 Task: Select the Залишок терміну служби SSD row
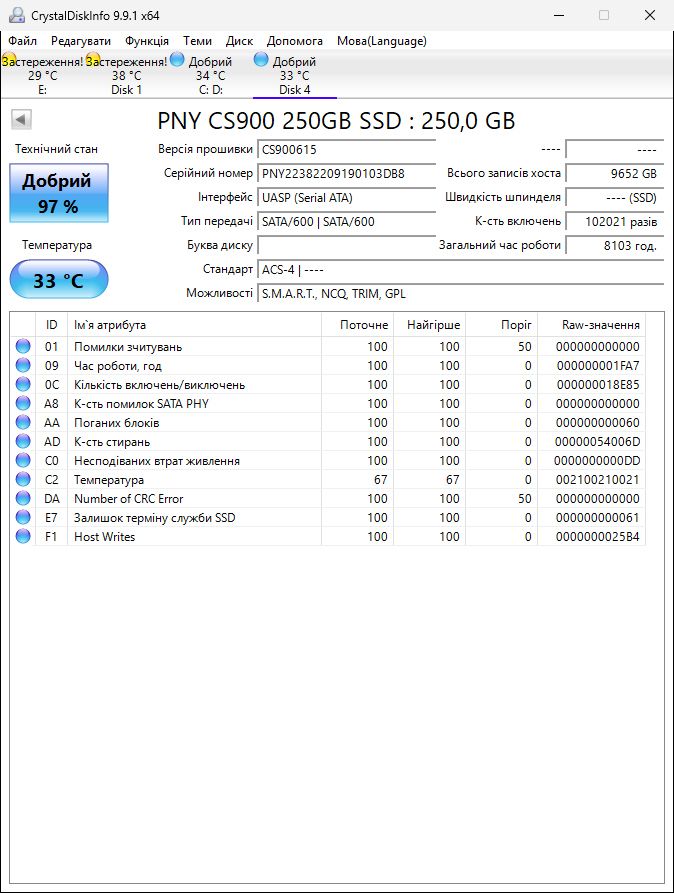(x=328, y=517)
